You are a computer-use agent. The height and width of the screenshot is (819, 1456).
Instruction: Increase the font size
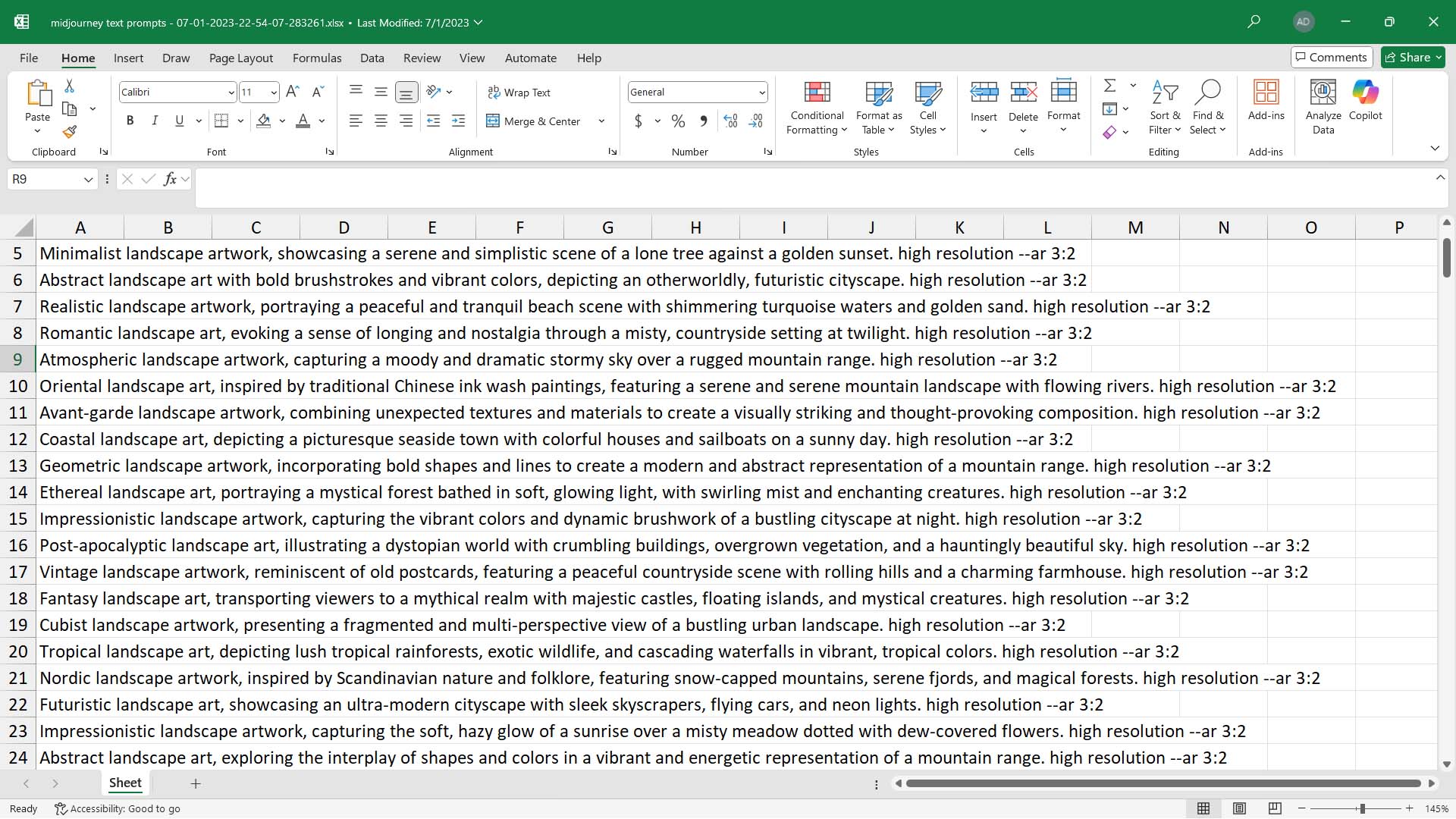(292, 91)
